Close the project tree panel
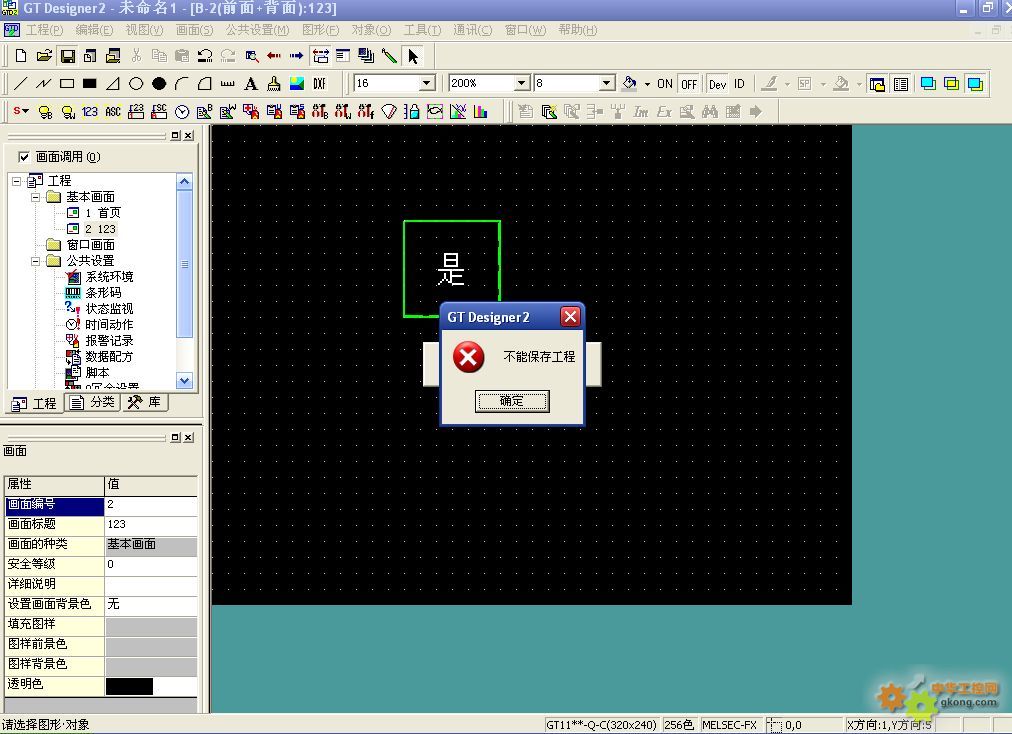1012x734 pixels. click(188, 135)
